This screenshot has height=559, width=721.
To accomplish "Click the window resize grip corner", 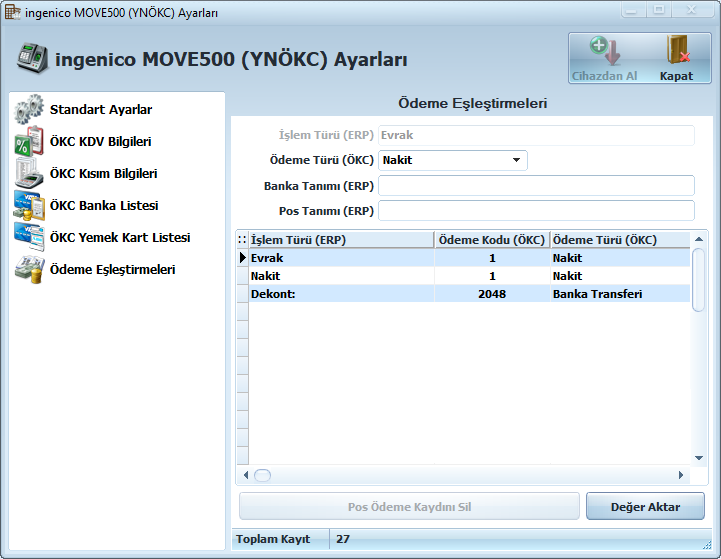I will point(707,545).
